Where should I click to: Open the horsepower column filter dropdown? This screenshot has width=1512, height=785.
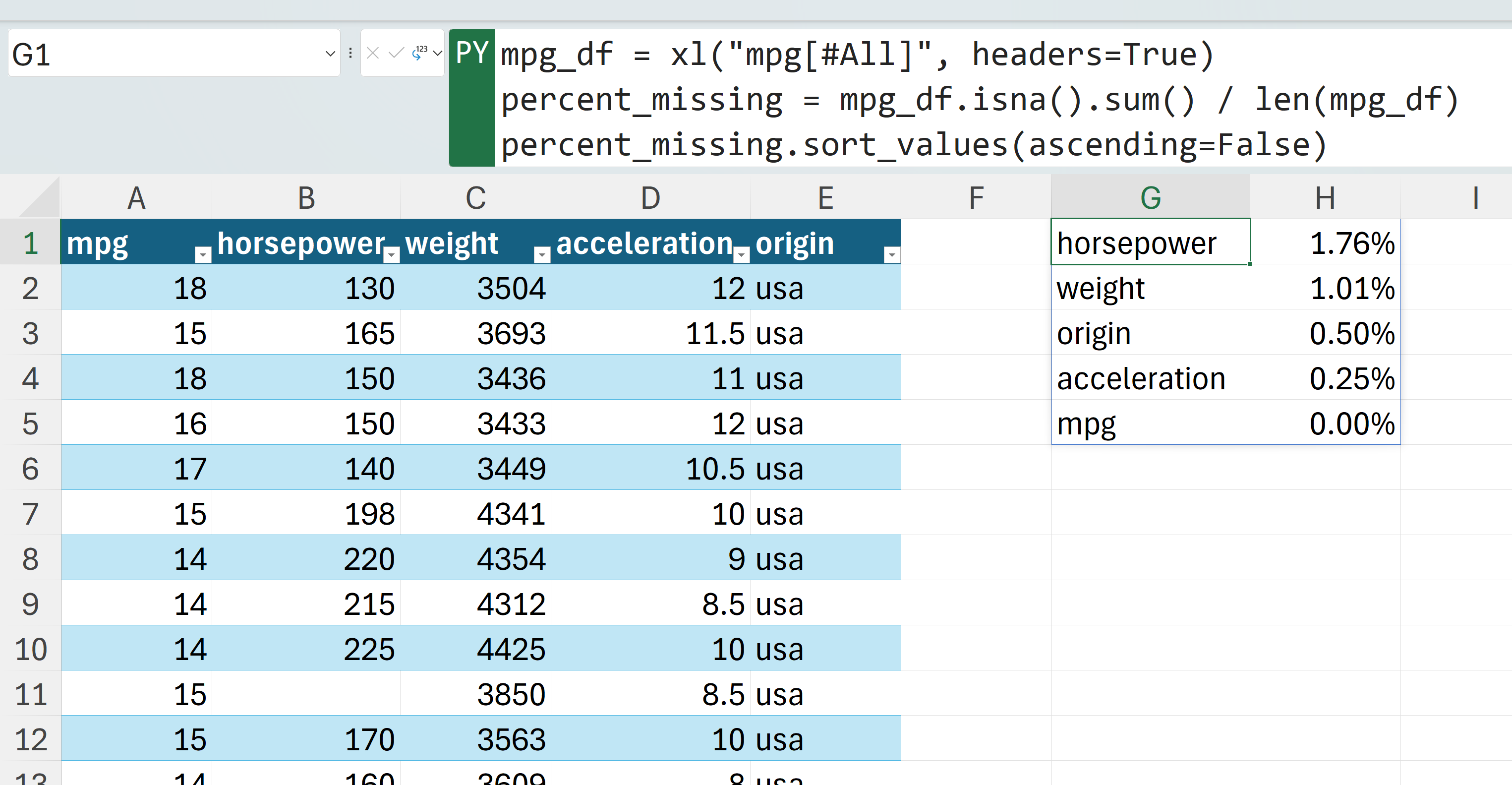tap(392, 254)
